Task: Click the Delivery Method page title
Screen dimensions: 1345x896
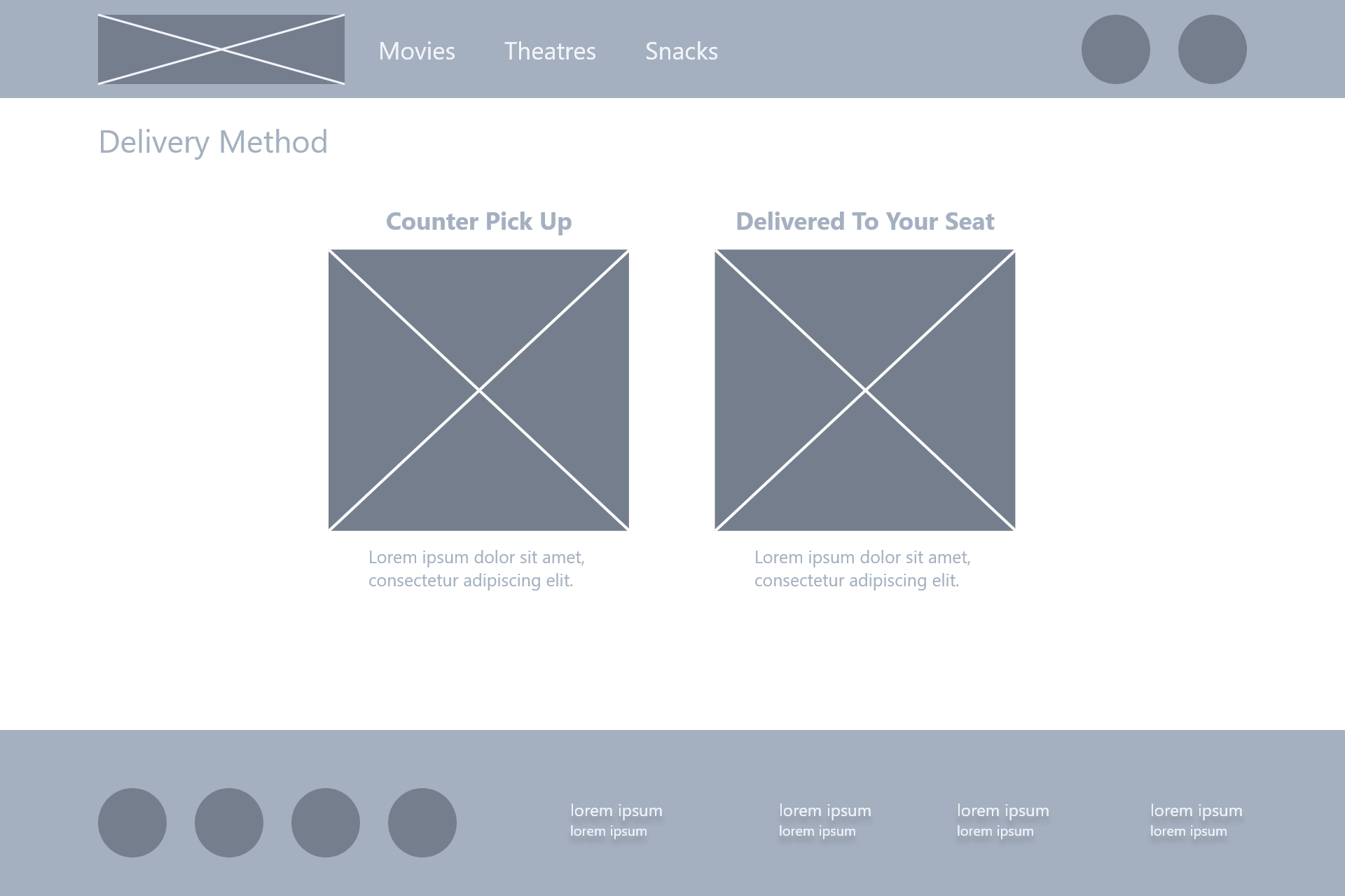Action: (x=213, y=142)
